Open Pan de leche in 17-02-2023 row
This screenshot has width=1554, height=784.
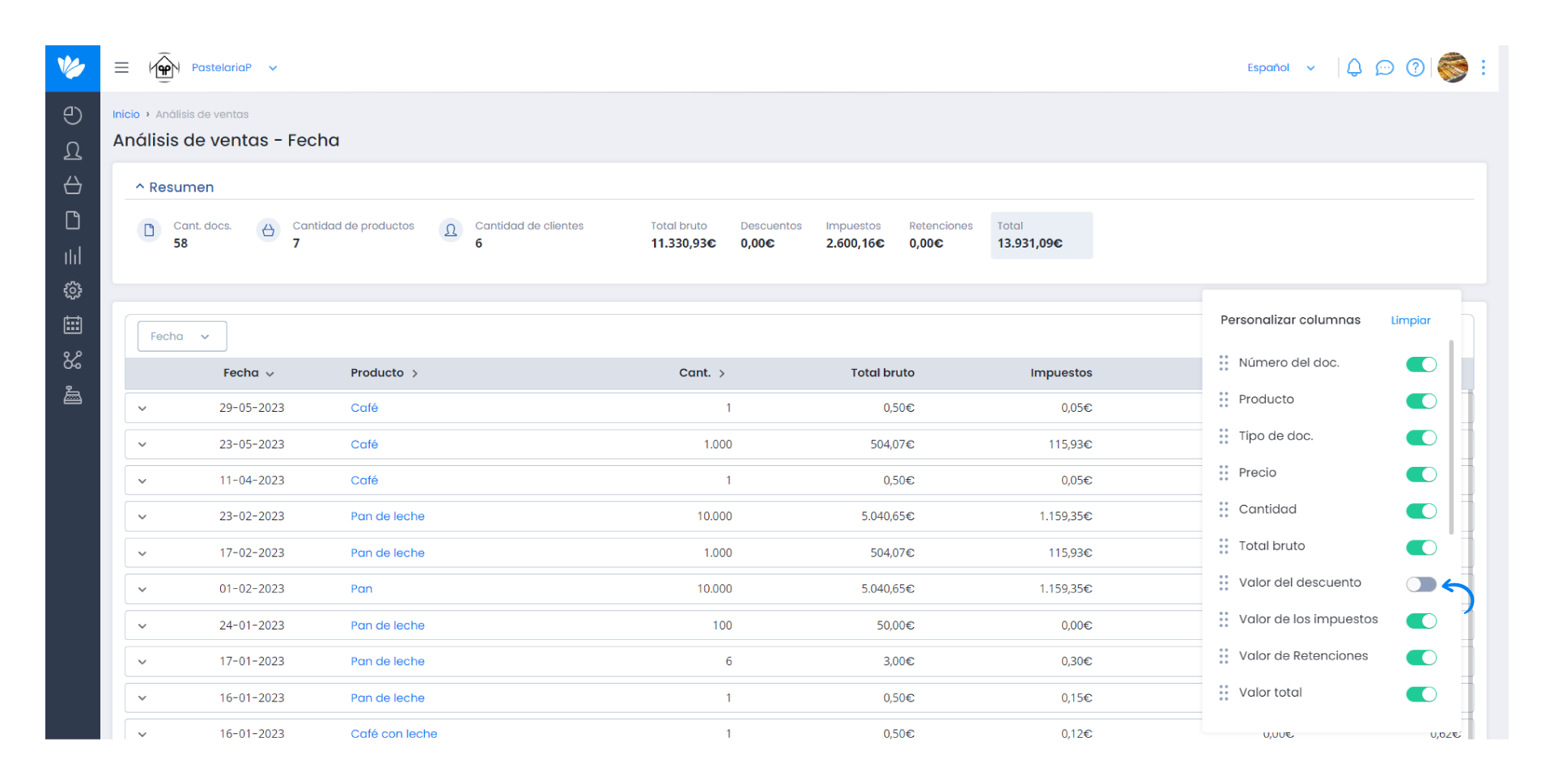[388, 553]
